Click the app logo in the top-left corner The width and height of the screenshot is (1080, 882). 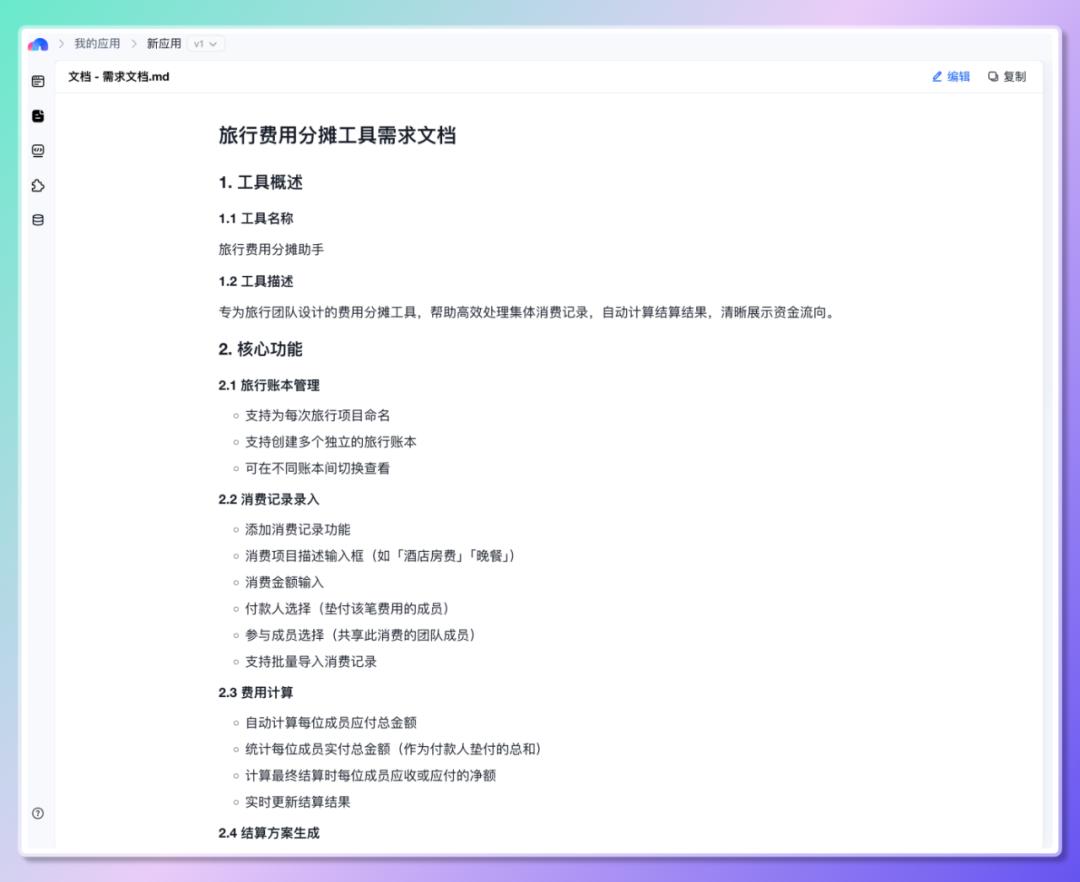click(x=37, y=43)
